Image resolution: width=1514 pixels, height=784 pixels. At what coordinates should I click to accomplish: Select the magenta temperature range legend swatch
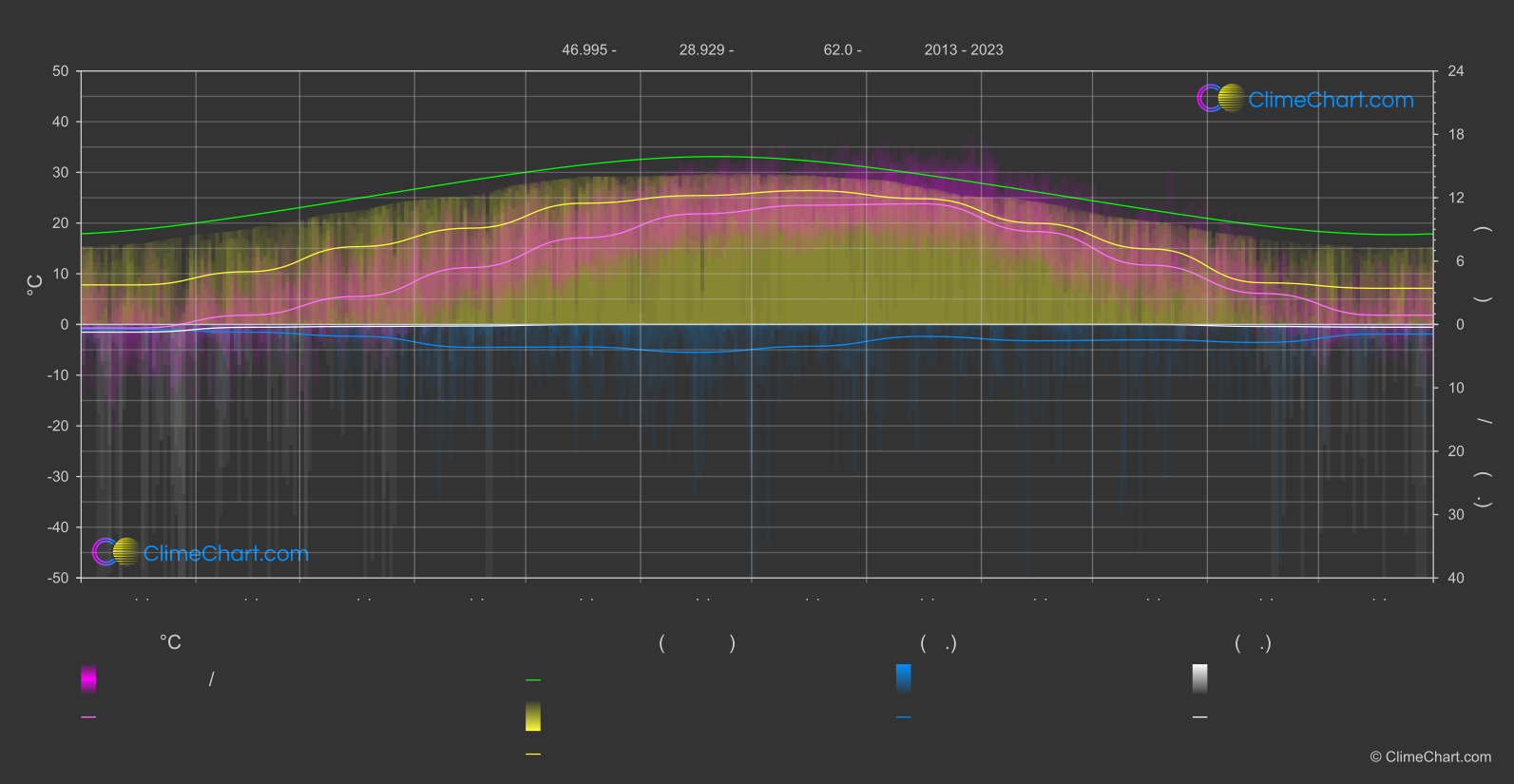88,679
